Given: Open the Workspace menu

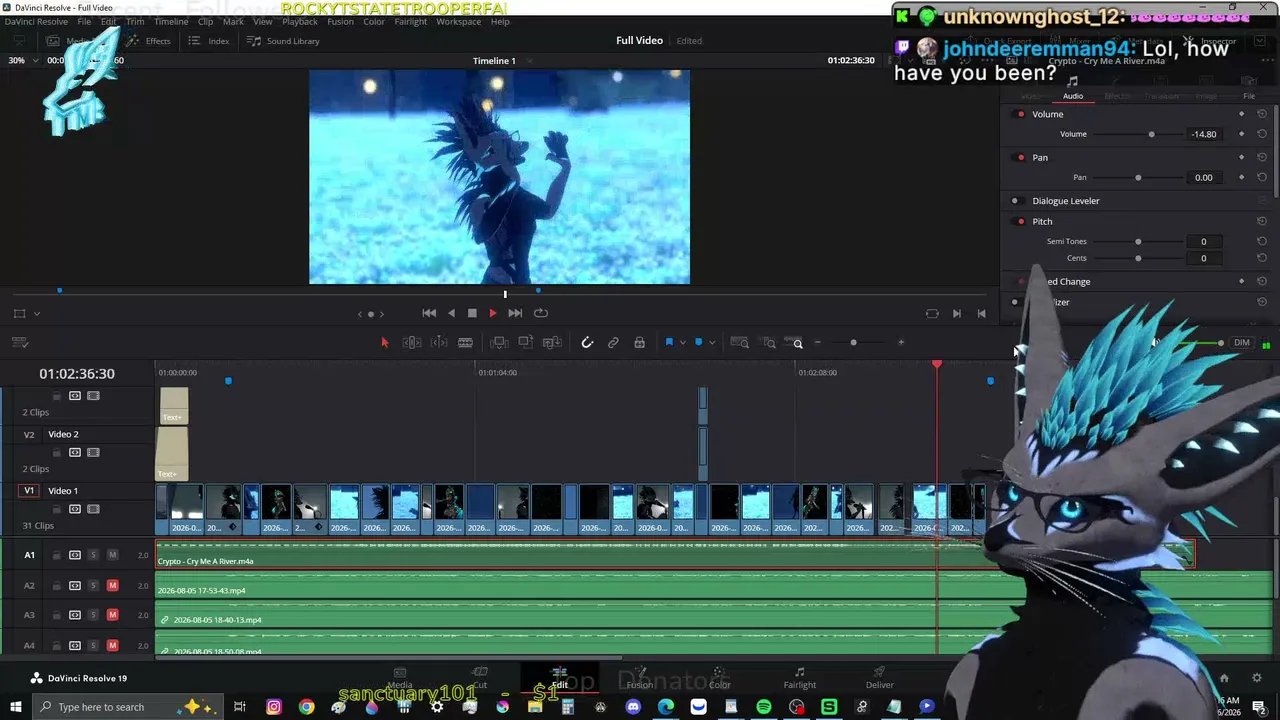Looking at the screenshot, I should [458, 21].
